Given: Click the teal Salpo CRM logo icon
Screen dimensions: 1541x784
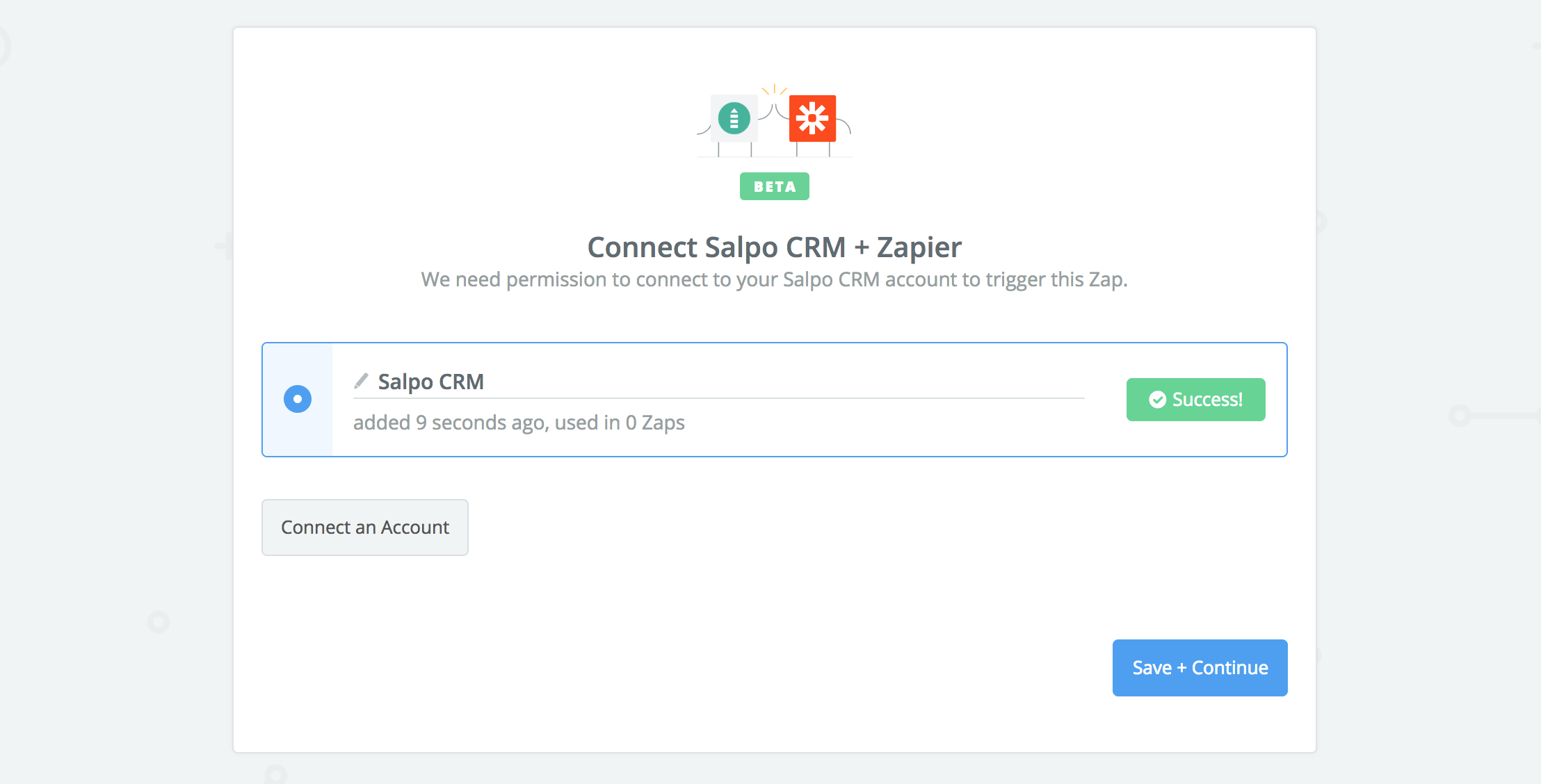Looking at the screenshot, I should 734,118.
